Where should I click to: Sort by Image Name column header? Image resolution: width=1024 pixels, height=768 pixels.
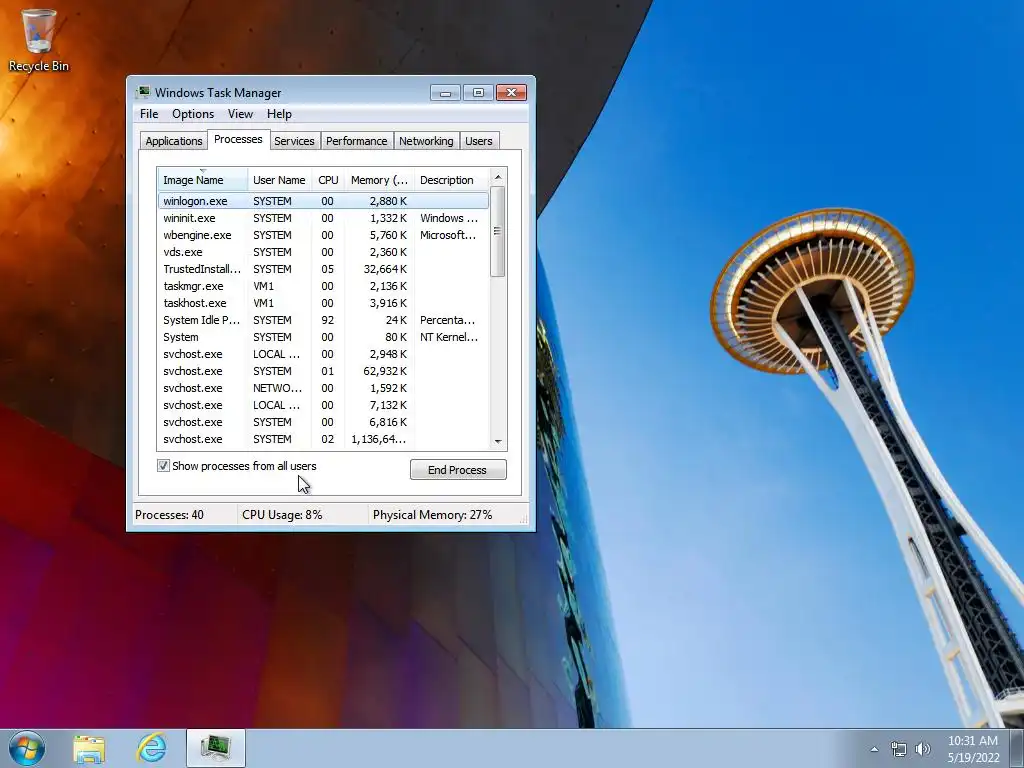[x=202, y=180]
